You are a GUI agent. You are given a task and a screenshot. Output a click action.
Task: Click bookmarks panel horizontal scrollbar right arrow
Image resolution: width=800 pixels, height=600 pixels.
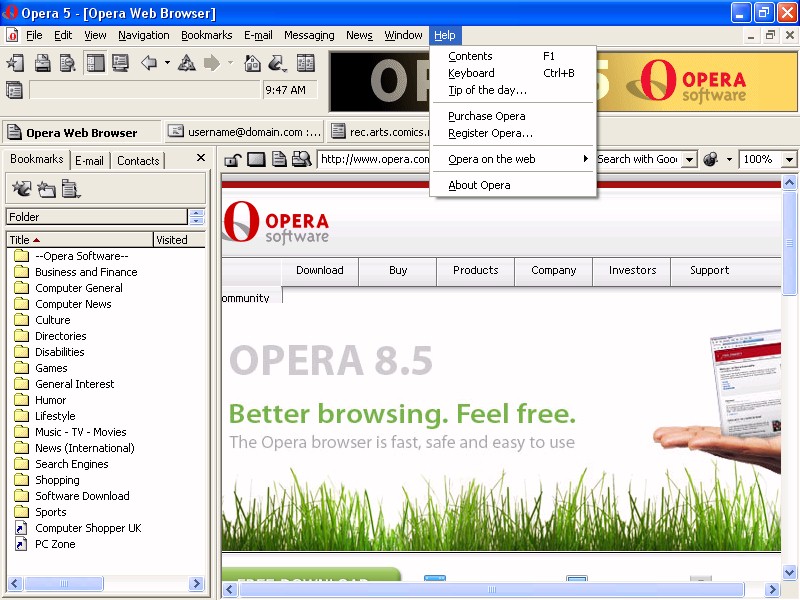click(196, 583)
